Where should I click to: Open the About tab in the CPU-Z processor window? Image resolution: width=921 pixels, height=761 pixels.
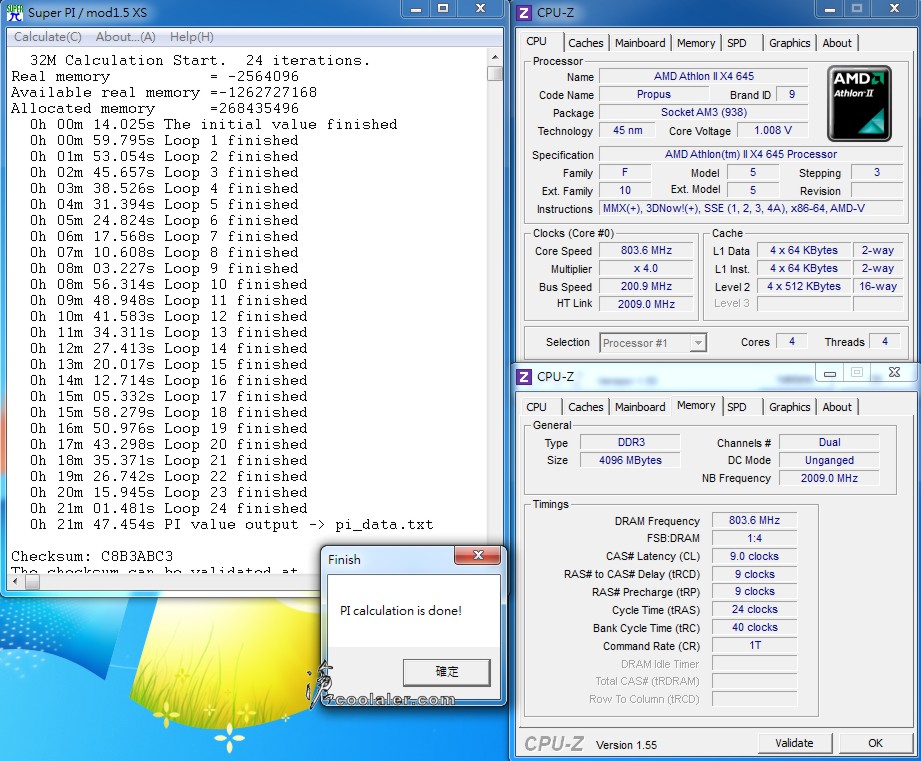[837, 43]
